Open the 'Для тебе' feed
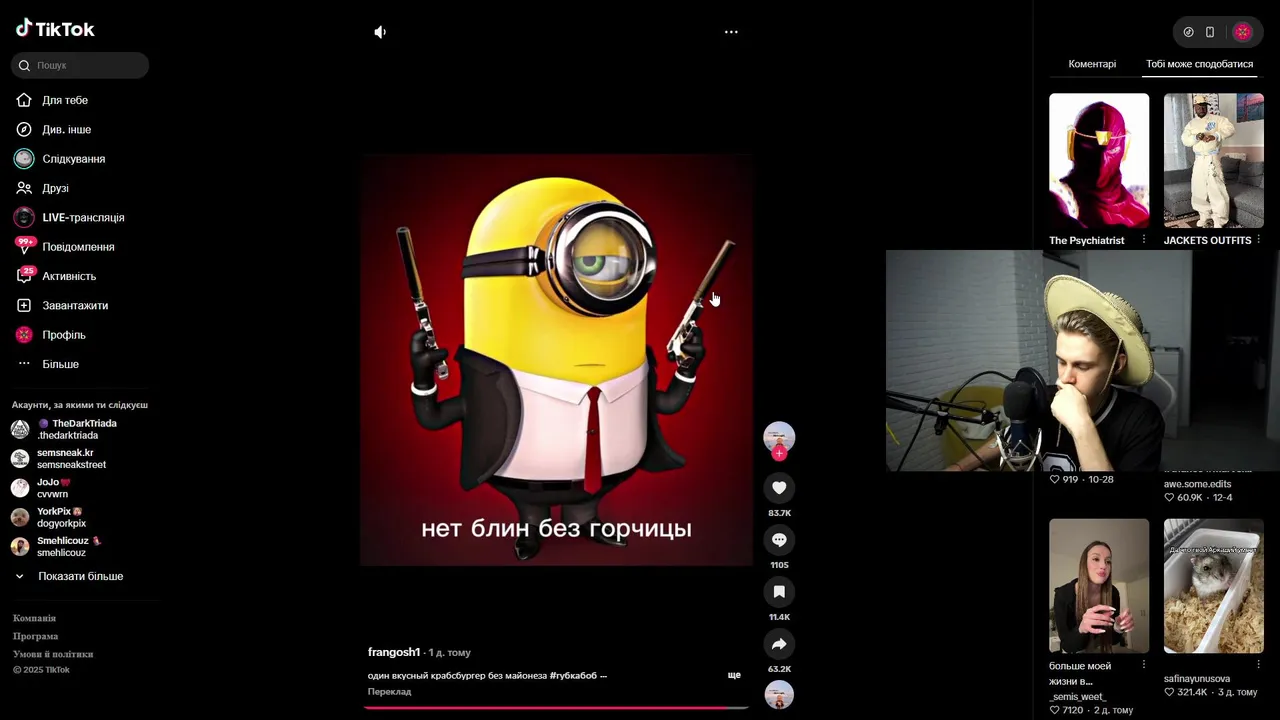The height and width of the screenshot is (720, 1280). 65,100
